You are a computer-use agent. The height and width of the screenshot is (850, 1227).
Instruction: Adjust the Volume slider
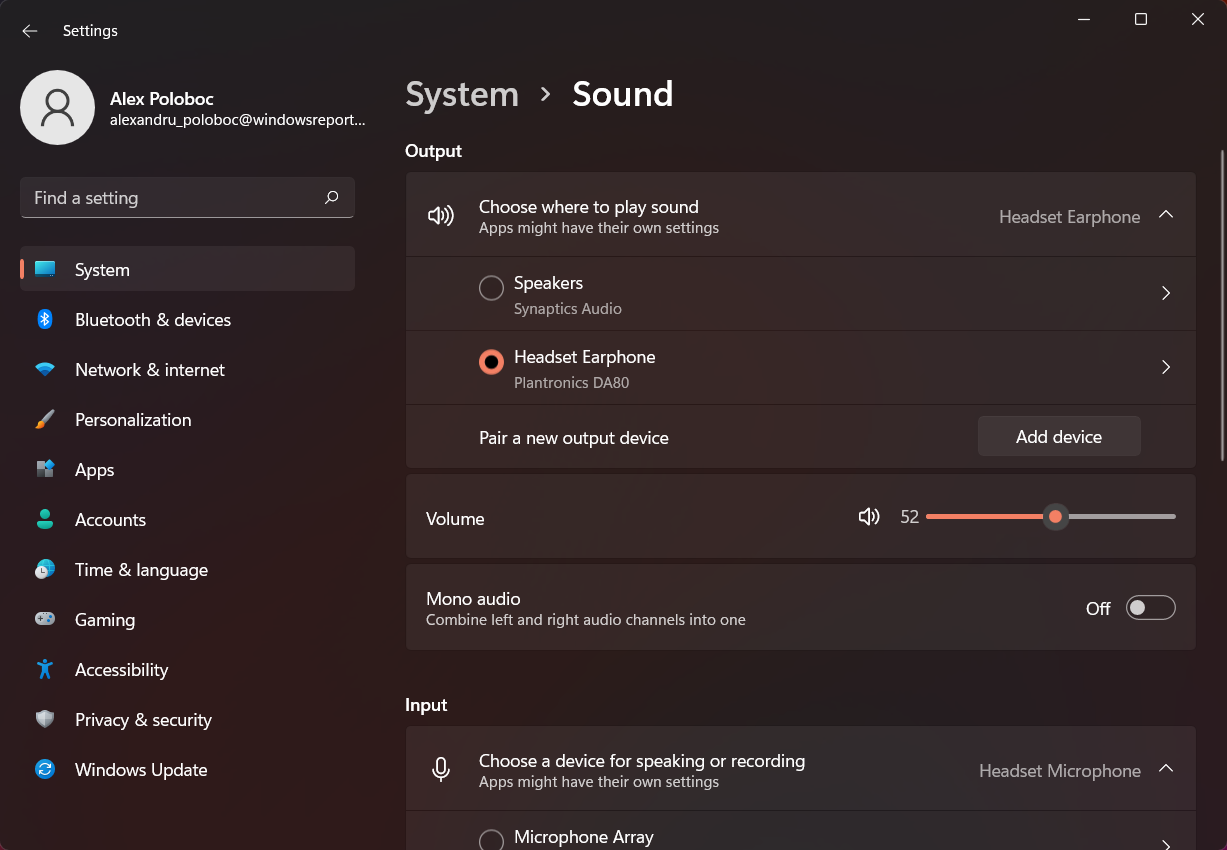pyautogui.click(x=1055, y=516)
